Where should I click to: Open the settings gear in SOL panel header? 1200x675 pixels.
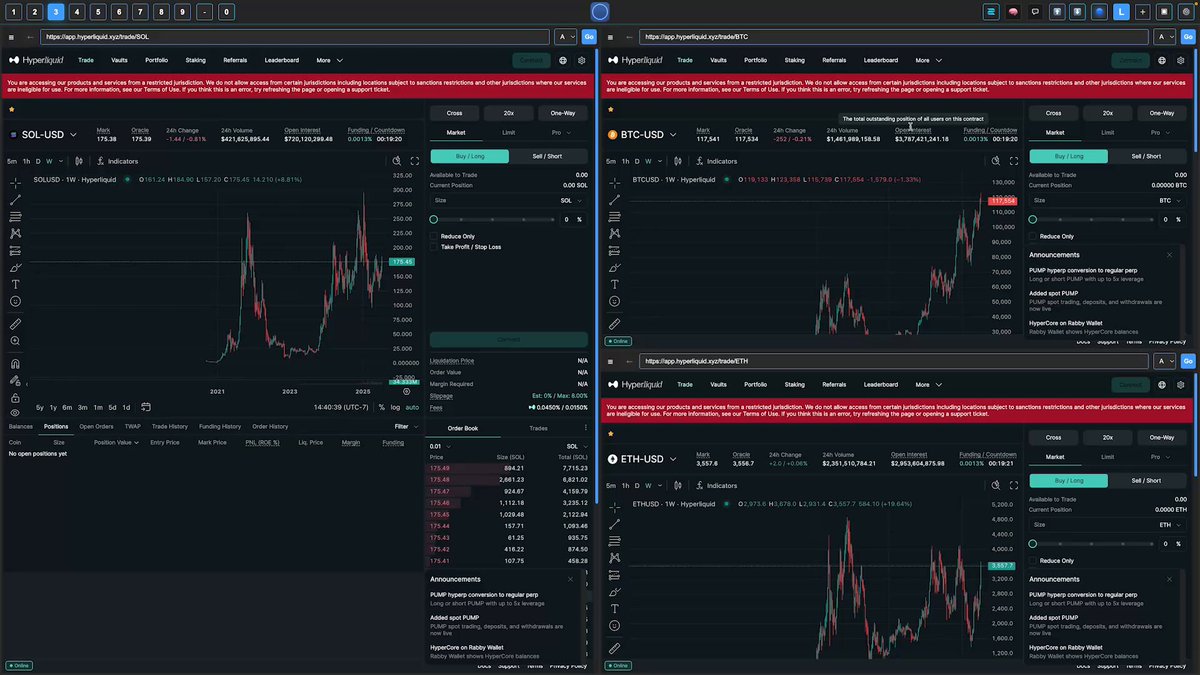coord(581,60)
